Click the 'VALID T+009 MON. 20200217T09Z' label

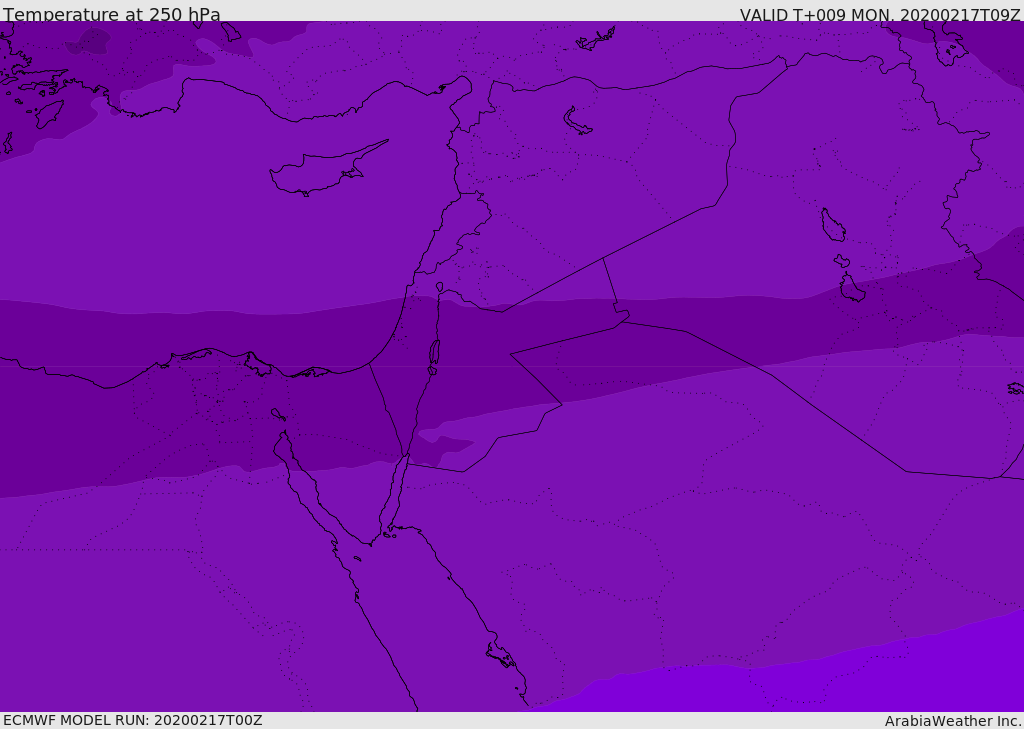(880, 15)
